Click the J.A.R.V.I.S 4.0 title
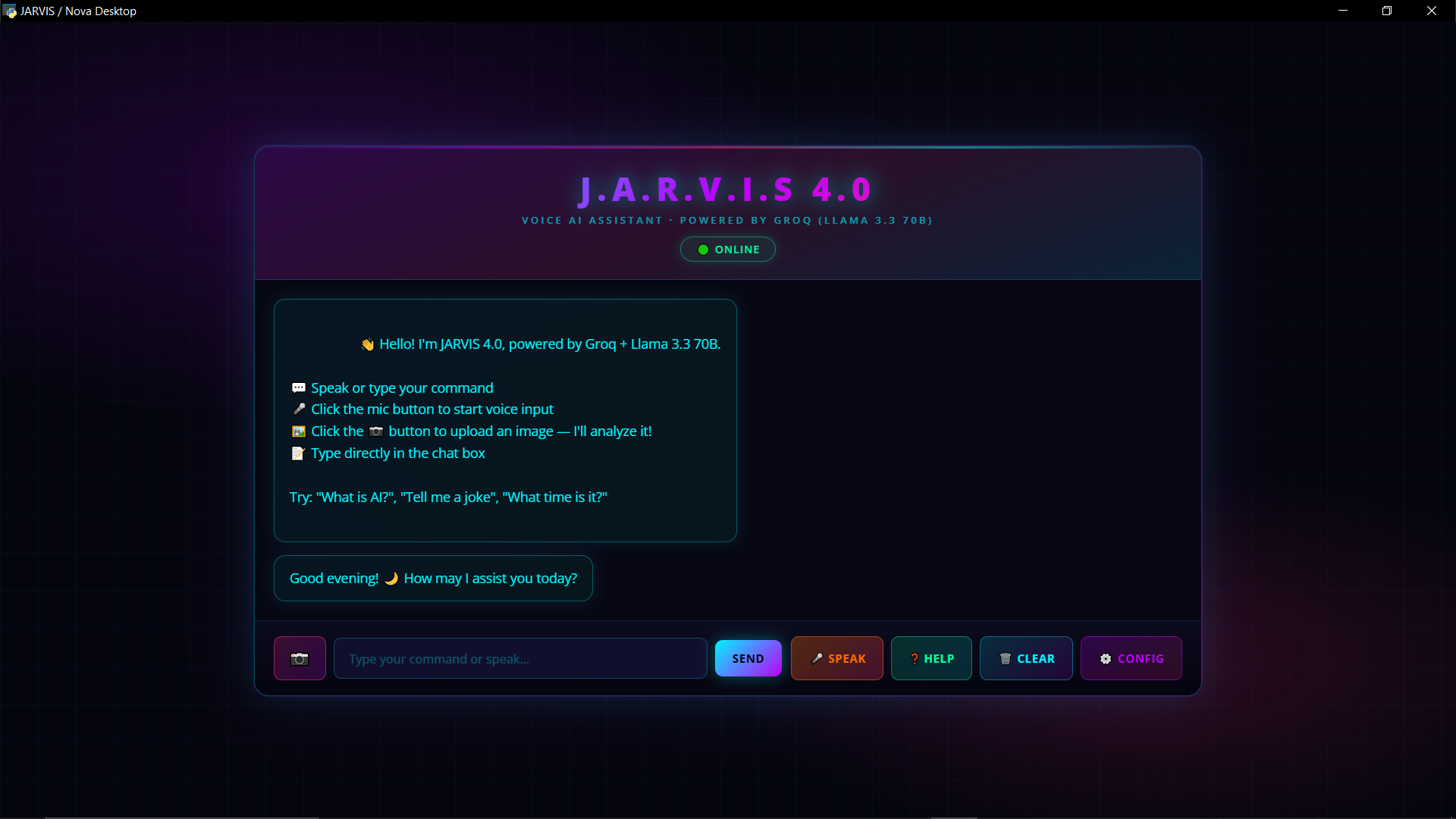The width and height of the screenshot is (1456, 819). point(726,190)
